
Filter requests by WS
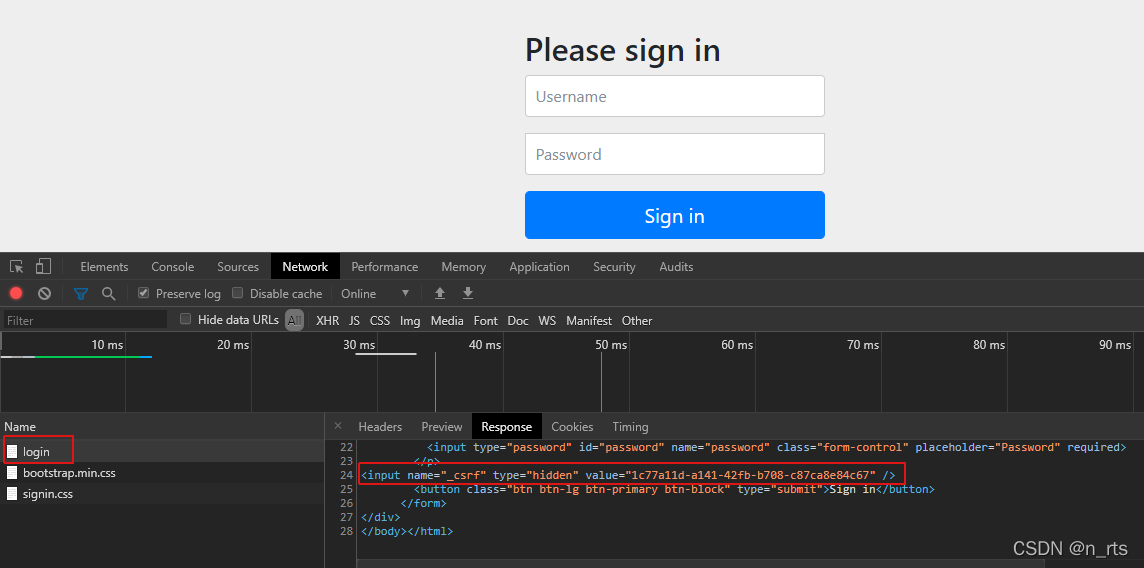[547, 321]
